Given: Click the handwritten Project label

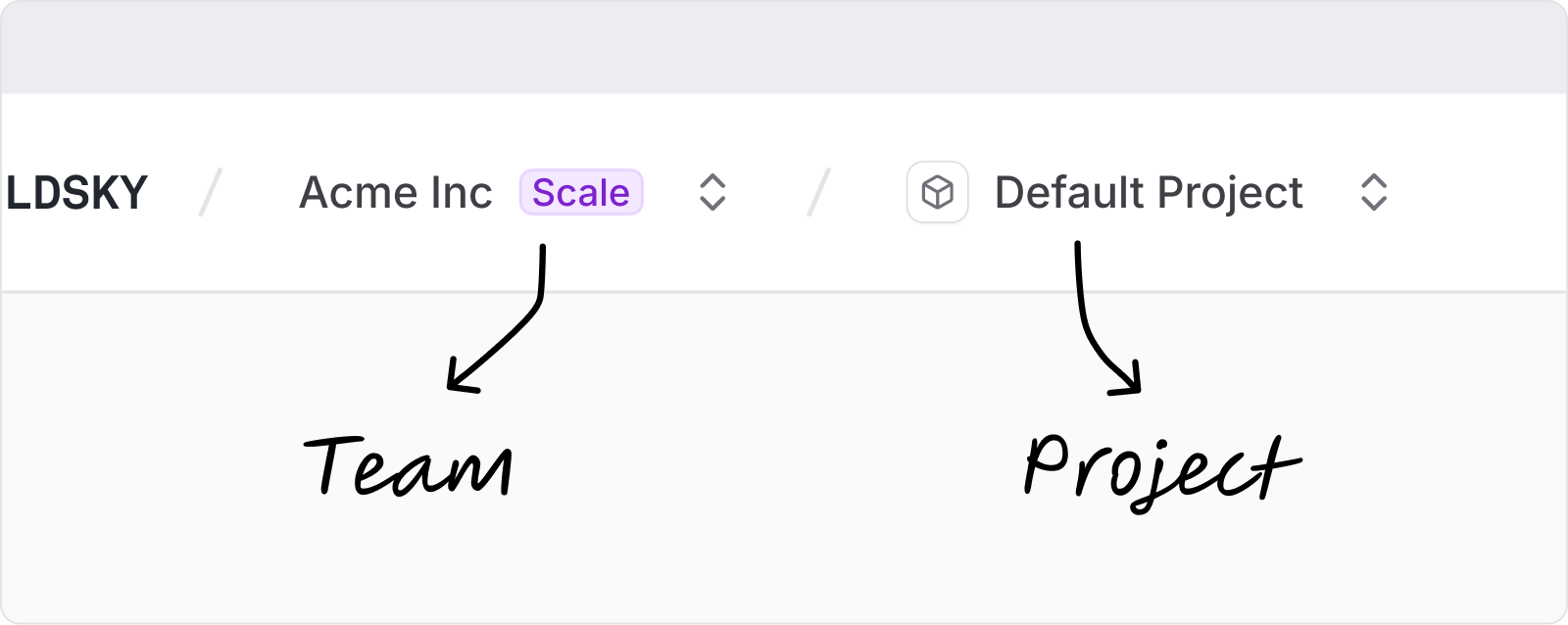Looking at the screenshot, I should (1161, 470).
